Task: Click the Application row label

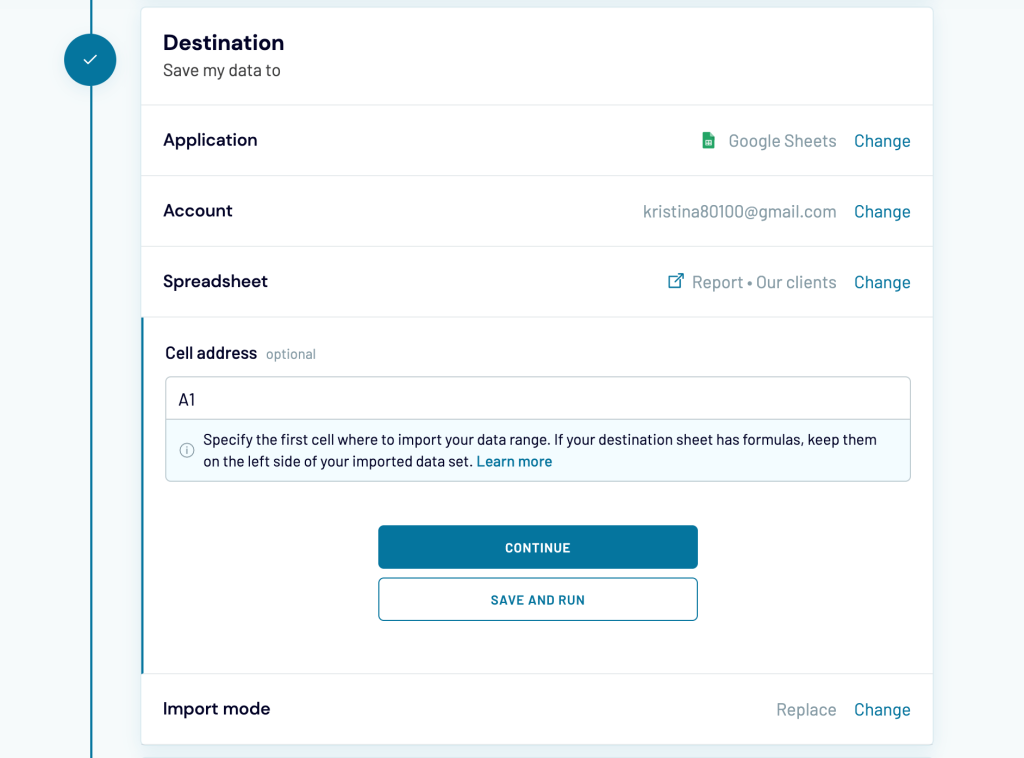Action: [210, 140]
